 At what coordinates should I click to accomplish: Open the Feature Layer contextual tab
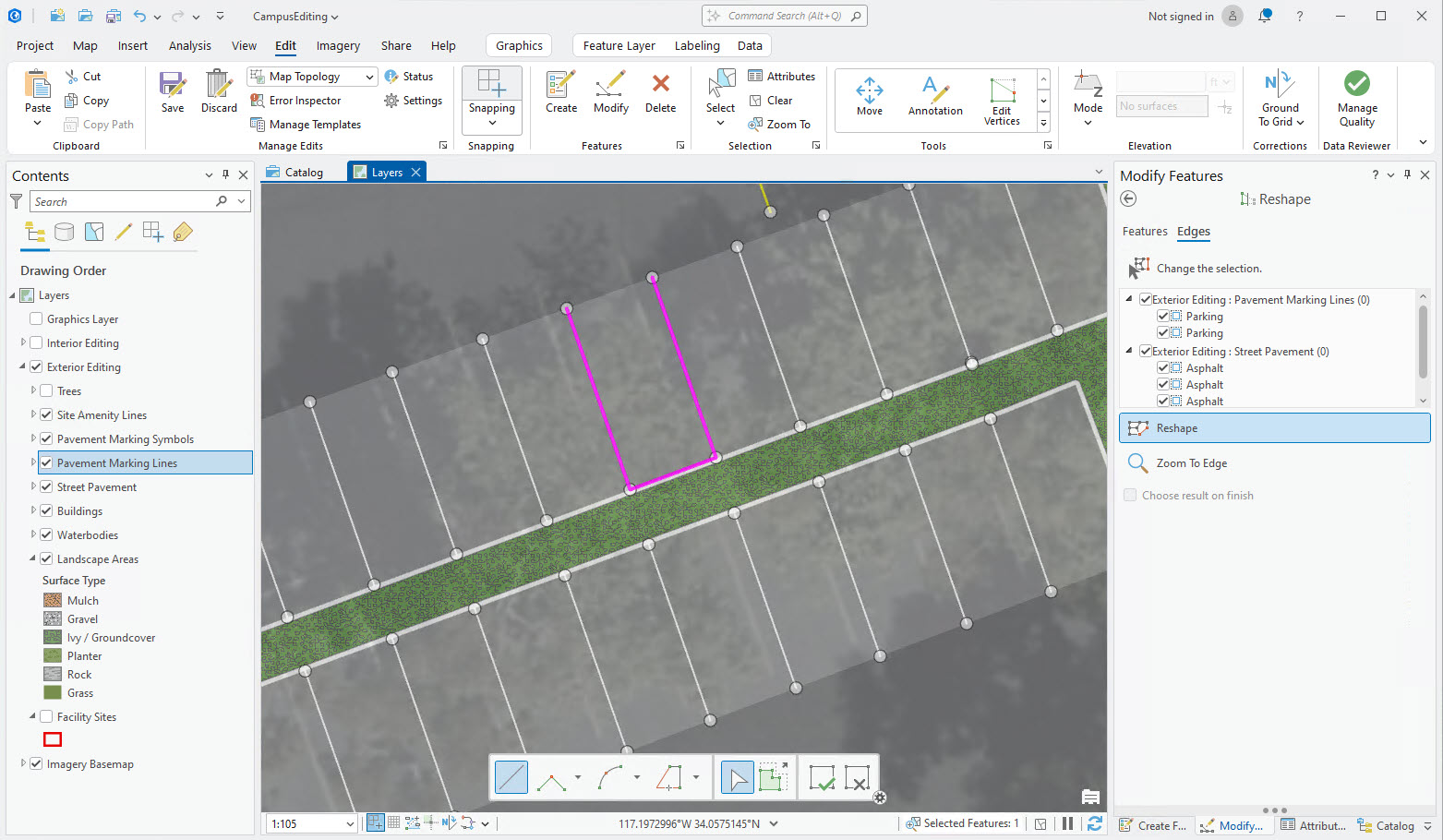[619, 45]
